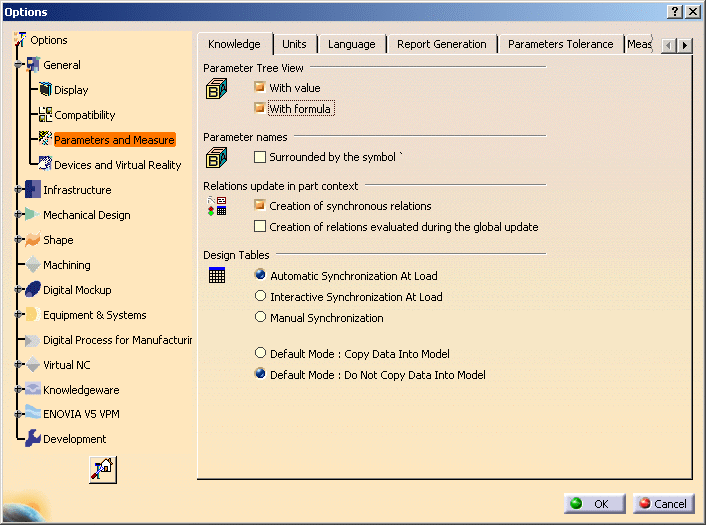Click the Design Tables grid icon
The image size is (706, 525).
217,276
